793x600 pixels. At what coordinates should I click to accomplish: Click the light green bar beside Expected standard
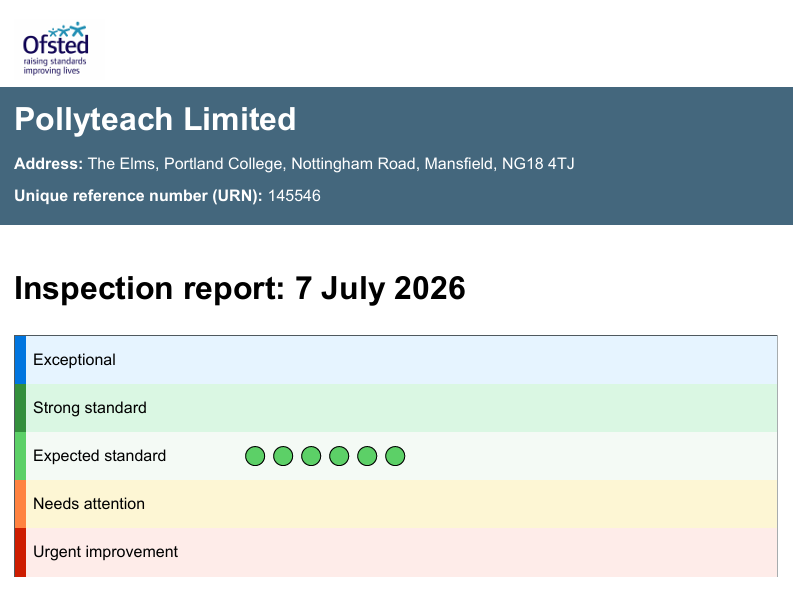click(20, 456)
